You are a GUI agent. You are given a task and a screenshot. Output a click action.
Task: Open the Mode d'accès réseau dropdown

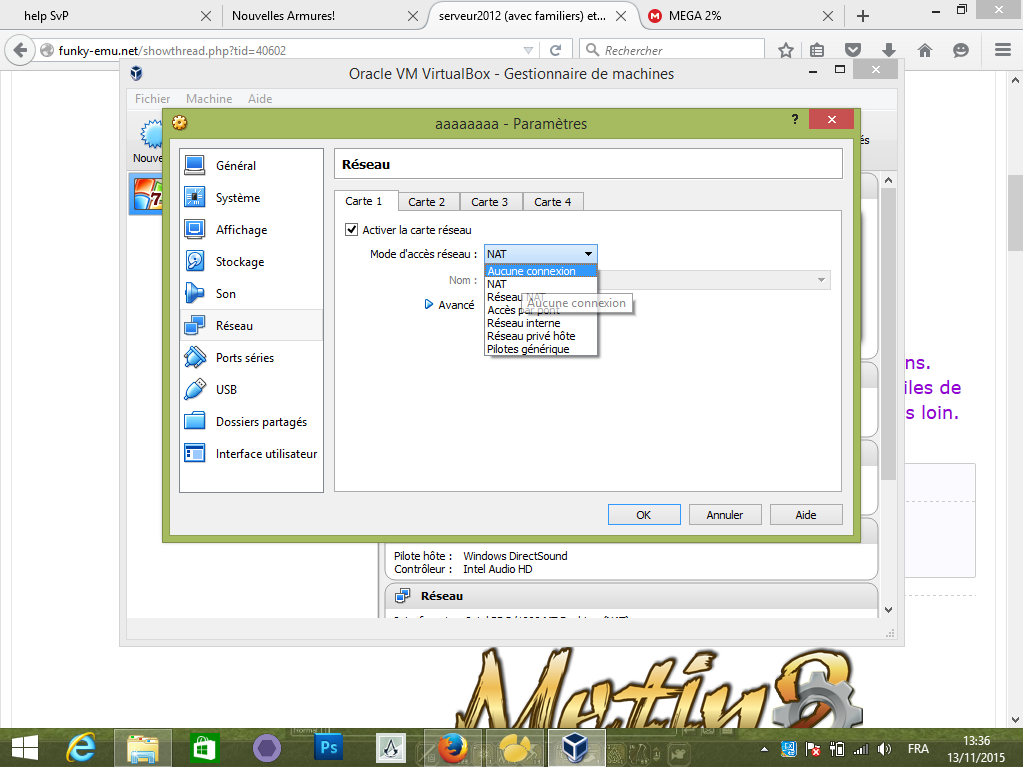point(540,254)
